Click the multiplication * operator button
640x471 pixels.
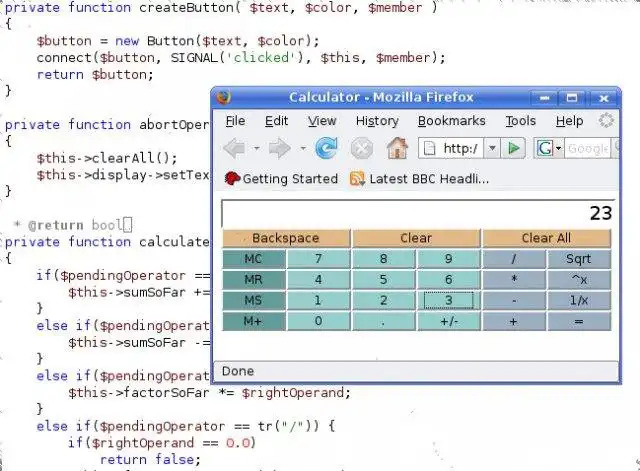[514, 280]
